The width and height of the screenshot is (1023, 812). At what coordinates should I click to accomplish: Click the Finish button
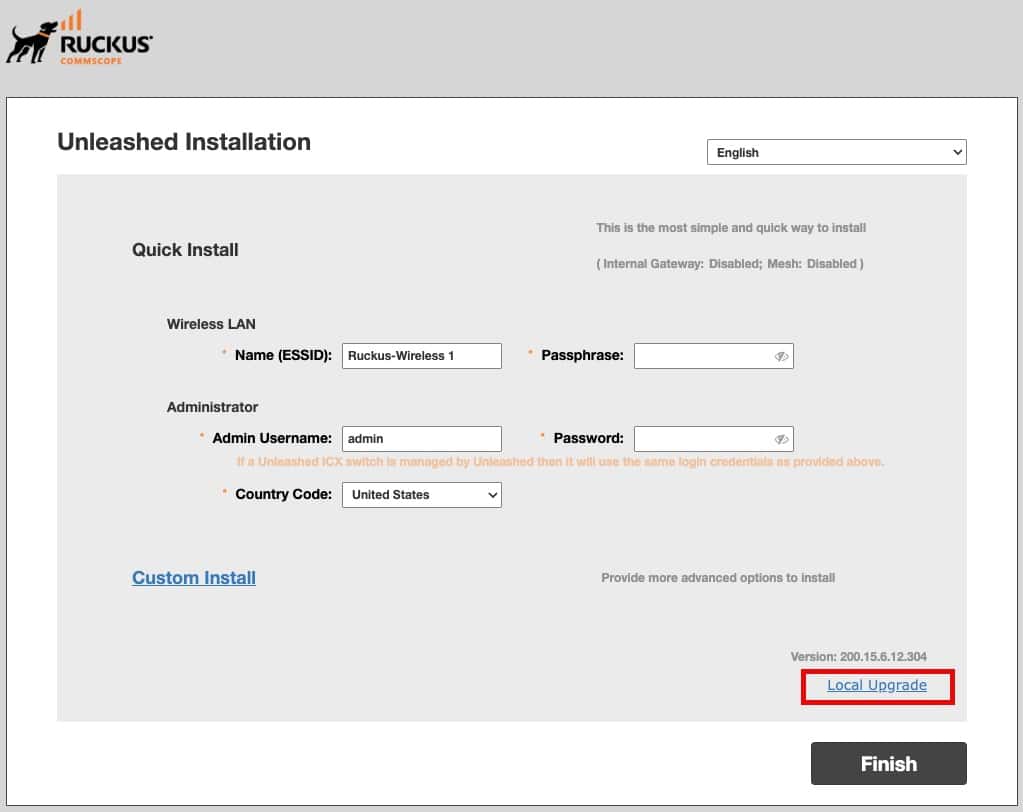[889, 763]
